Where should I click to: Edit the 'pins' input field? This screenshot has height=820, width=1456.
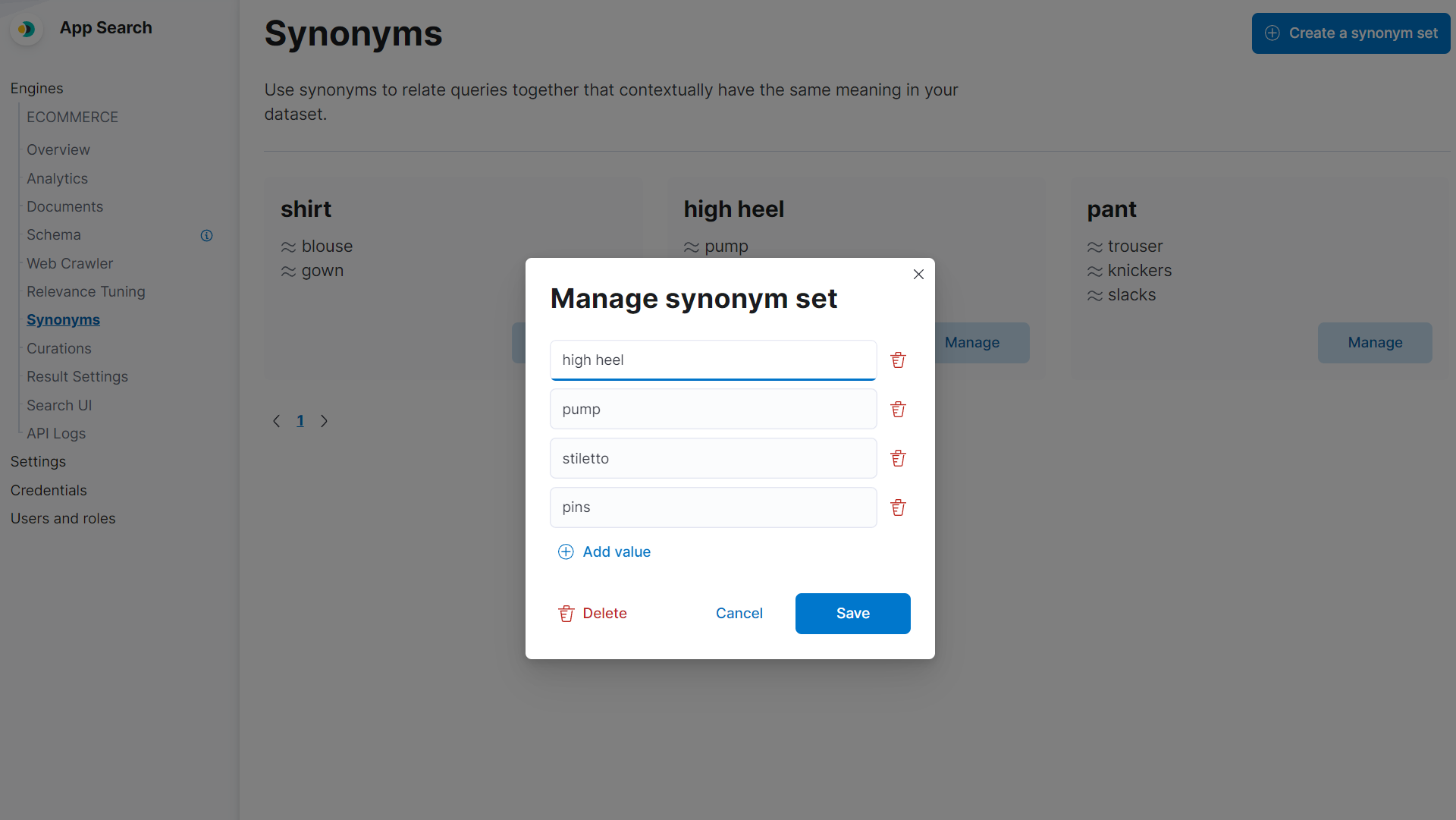click(713, 507)
